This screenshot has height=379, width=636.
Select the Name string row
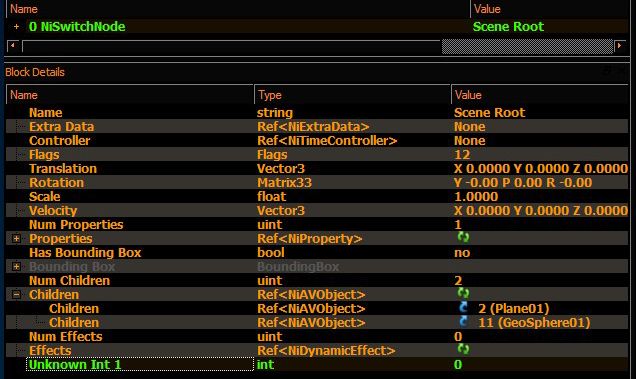tap(317, 112)
